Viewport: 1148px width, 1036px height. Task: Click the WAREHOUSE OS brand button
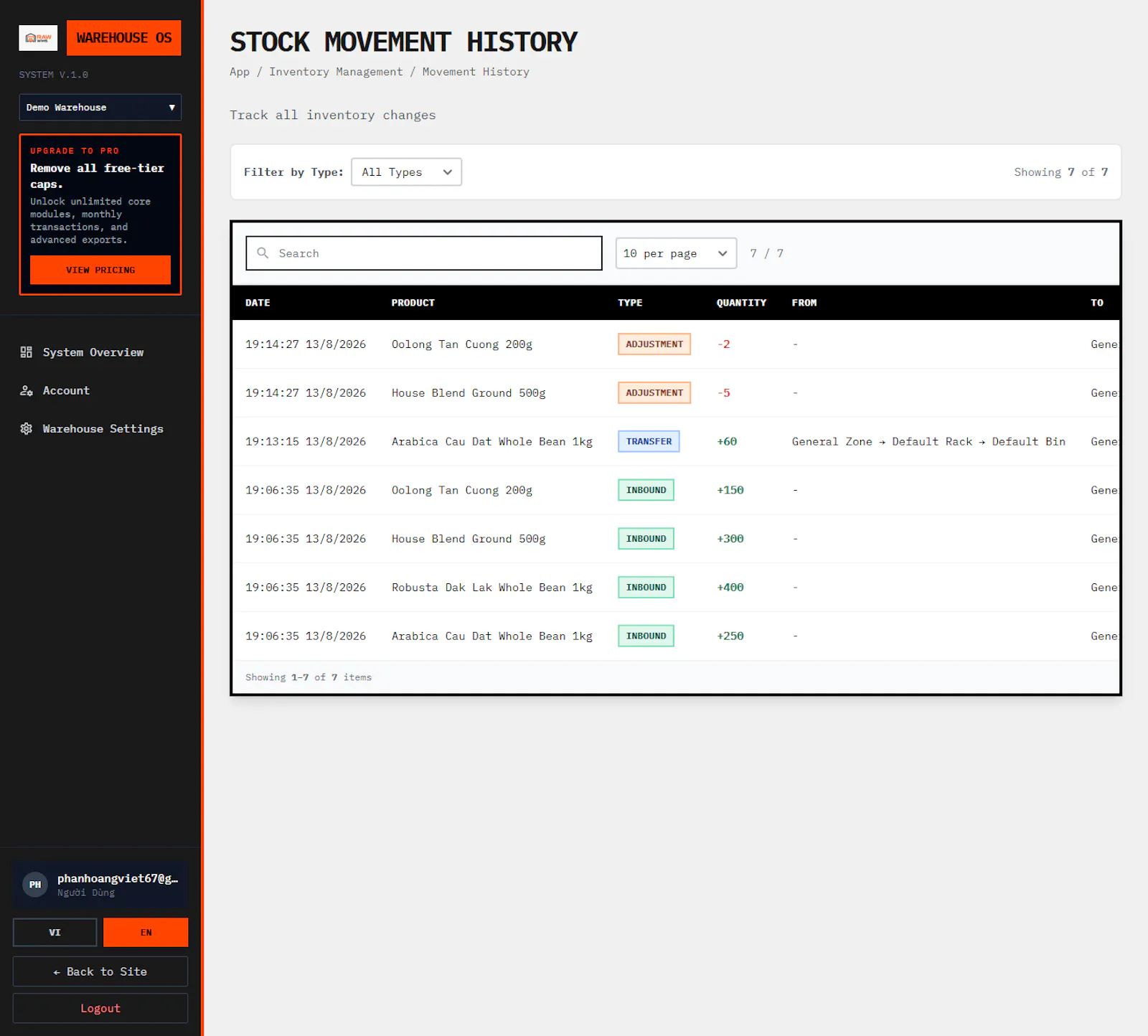tap(124, 38)
